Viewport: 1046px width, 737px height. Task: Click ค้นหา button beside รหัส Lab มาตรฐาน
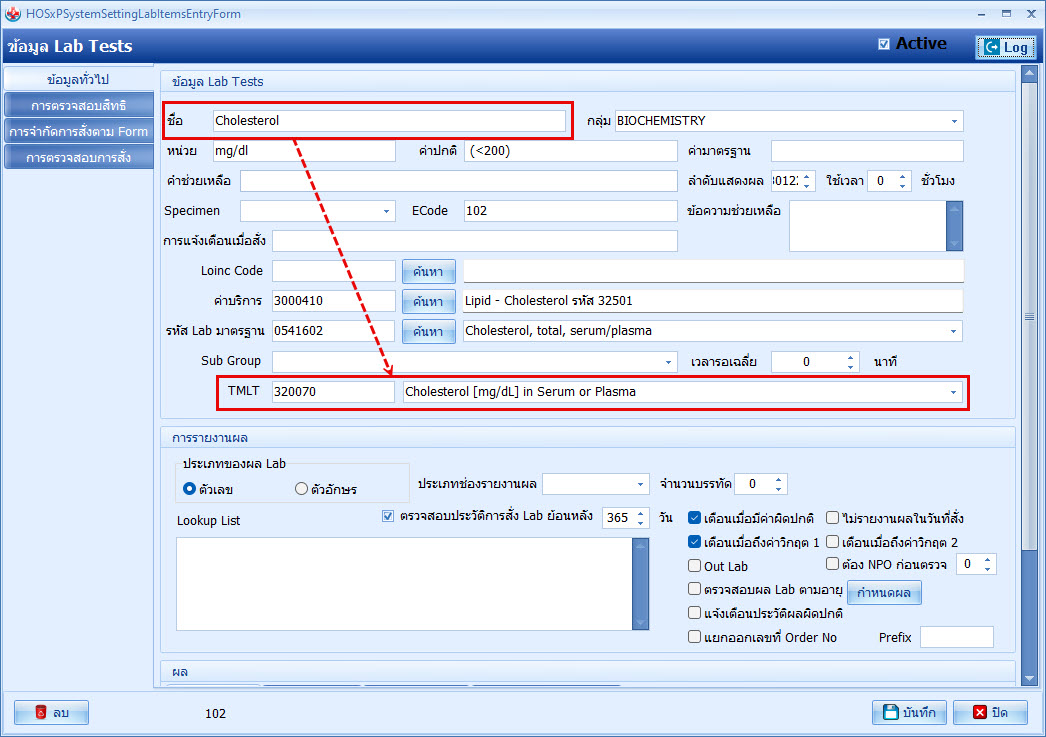(428, 331)
